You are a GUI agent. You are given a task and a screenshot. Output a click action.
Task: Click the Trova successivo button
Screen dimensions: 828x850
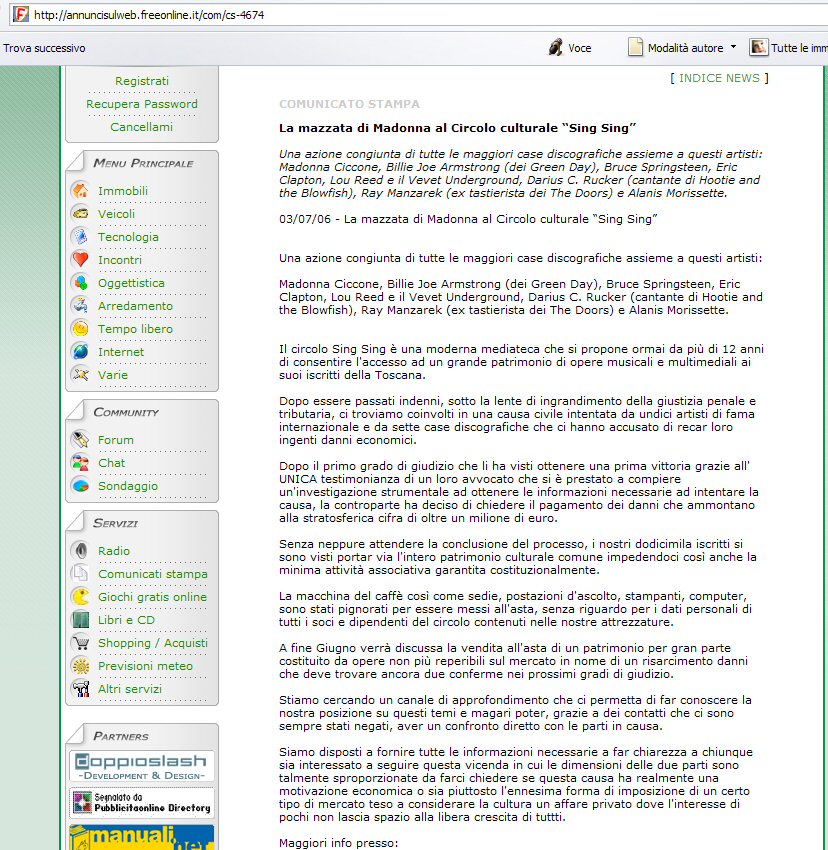tap(44, 48)
